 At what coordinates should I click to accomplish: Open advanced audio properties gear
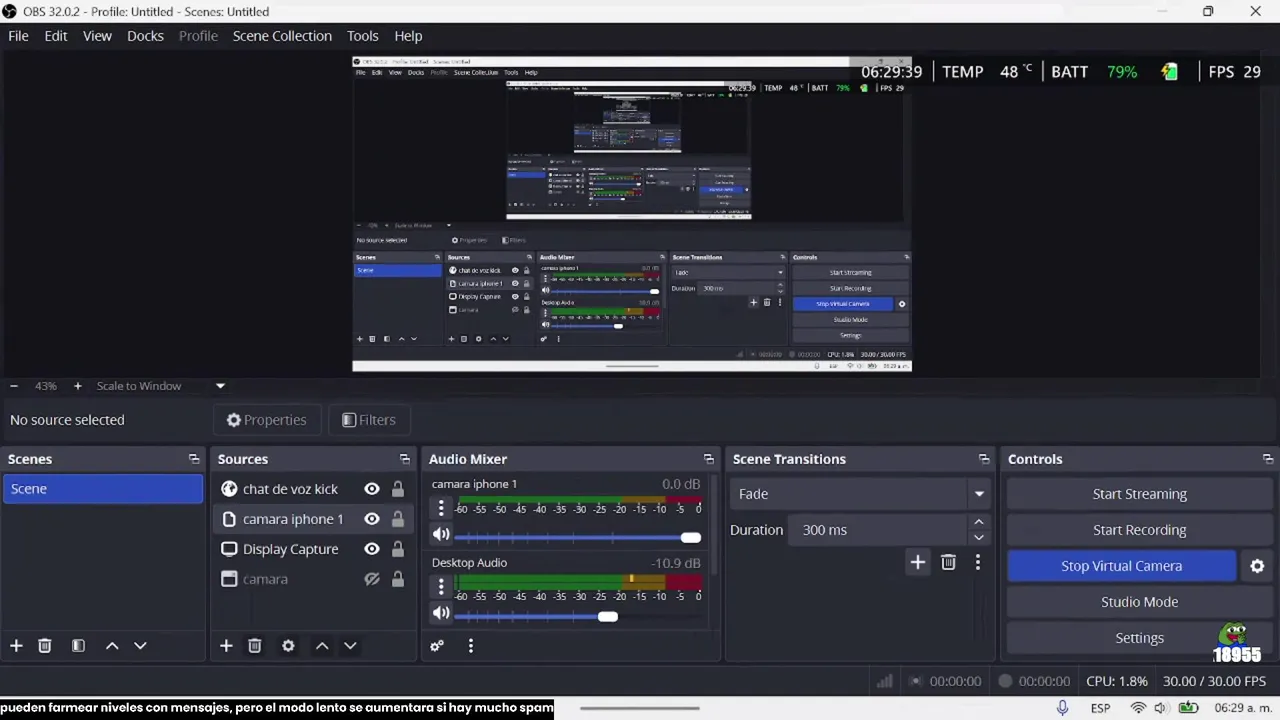click(x=437, y=646)
